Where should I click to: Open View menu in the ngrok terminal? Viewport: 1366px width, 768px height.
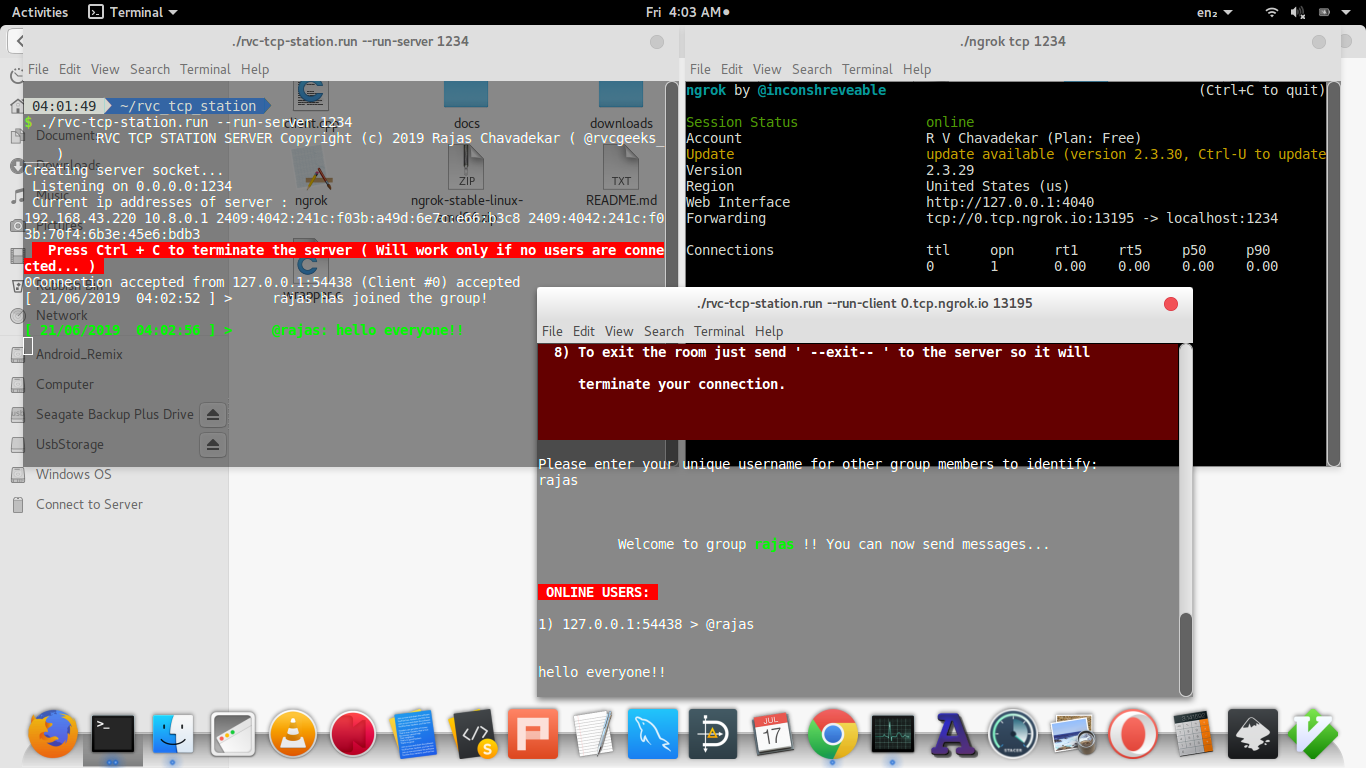[x=767, y=69]
